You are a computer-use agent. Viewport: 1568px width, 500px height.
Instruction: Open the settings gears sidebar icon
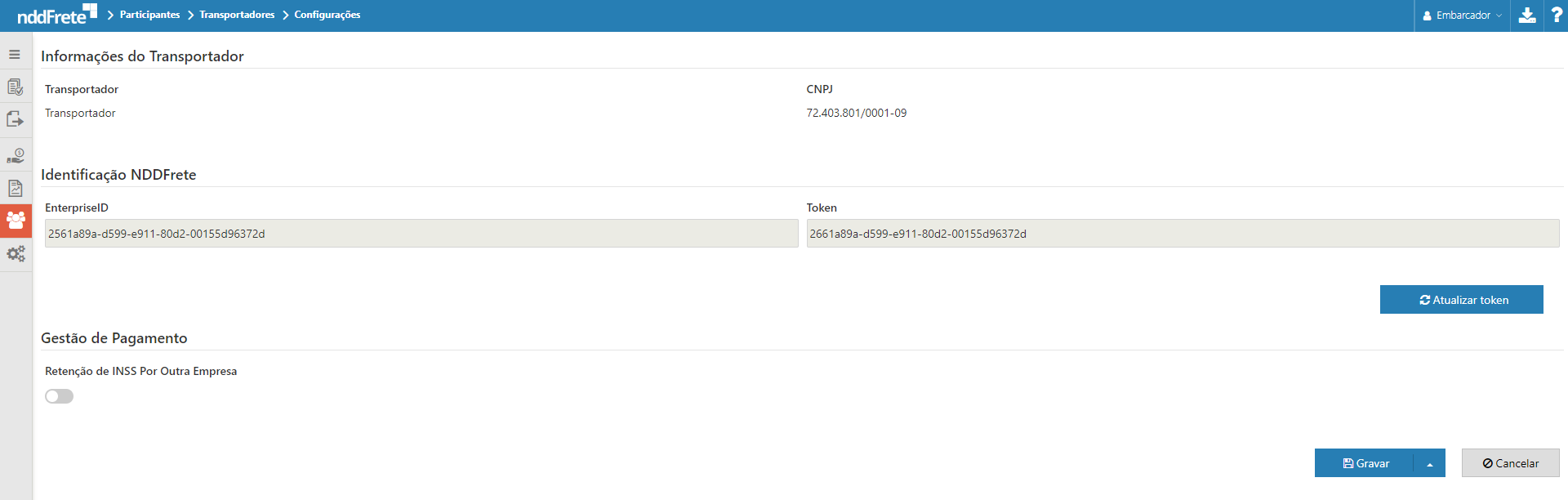pyautogui.click(x=16, y=254)
